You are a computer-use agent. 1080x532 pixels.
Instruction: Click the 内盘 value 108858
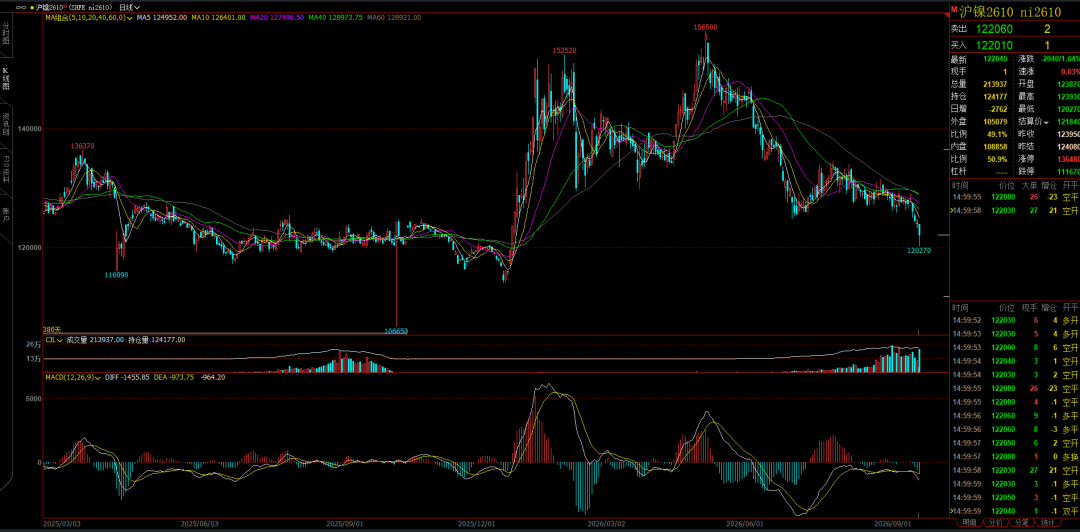click(995, 147)
